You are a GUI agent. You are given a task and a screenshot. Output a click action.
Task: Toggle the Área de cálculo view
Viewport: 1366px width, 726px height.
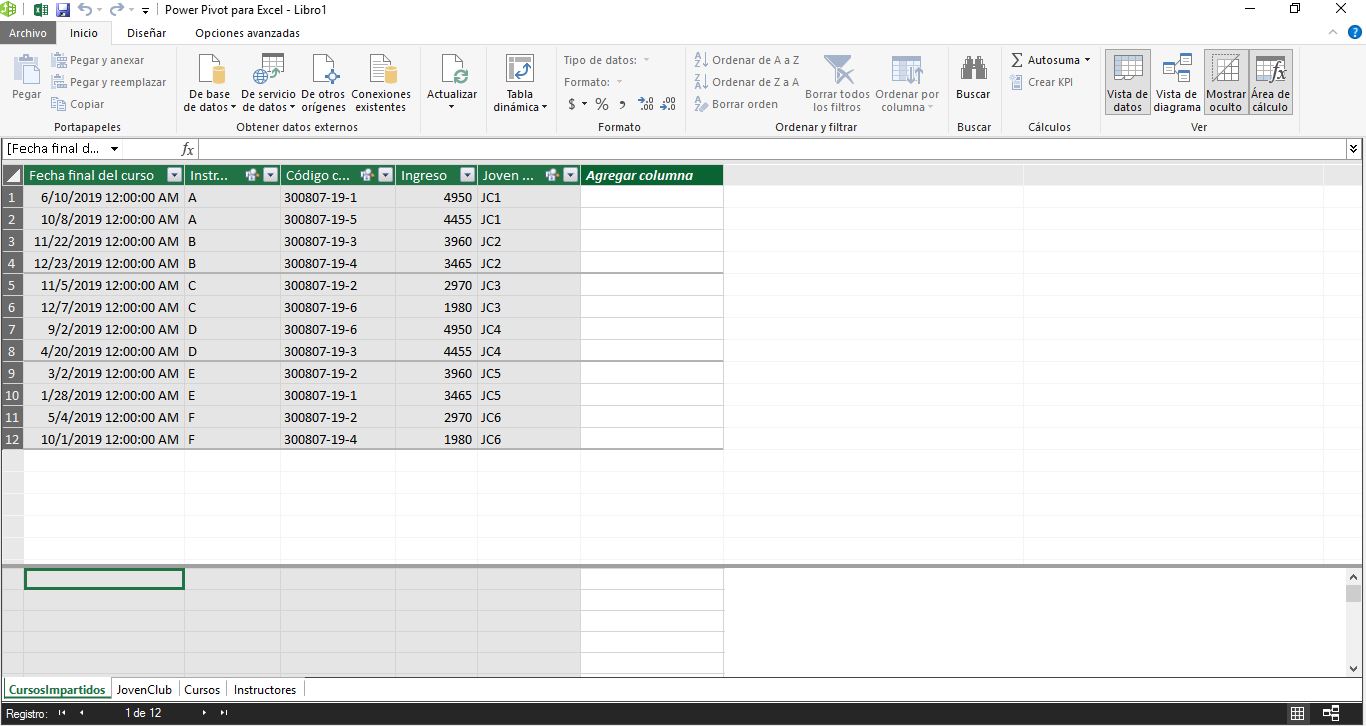point(1270,82)
